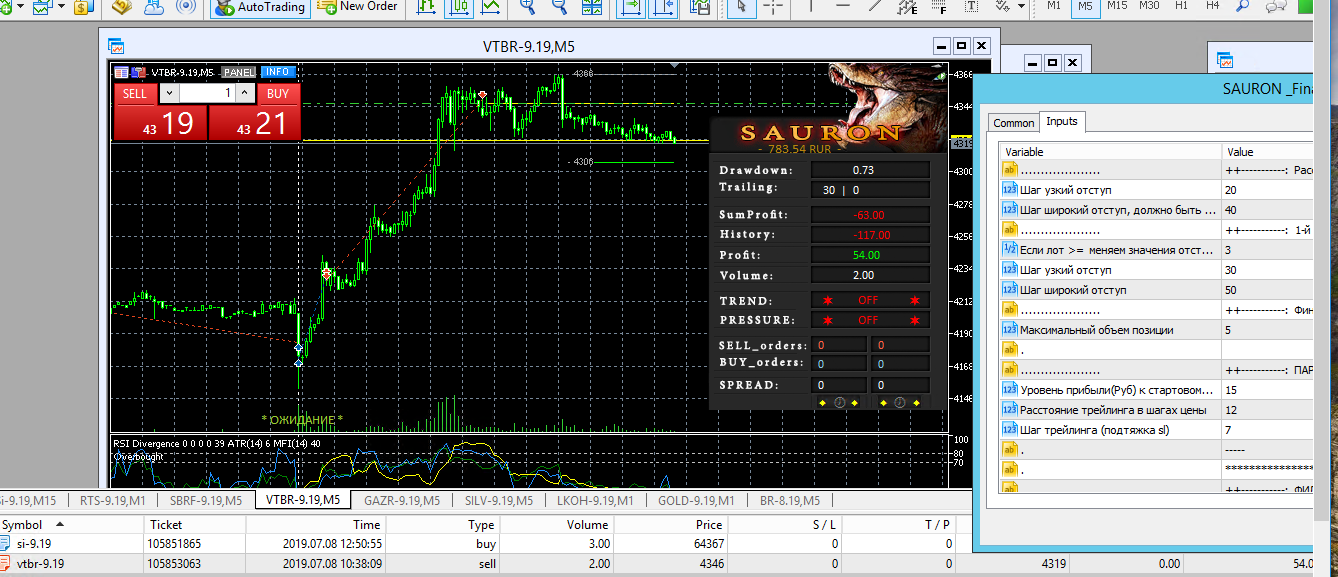Image resolution: width=1338 pixels, height=577 pixels.
Task: Click the New Order toolbar button
Action: 357,7
